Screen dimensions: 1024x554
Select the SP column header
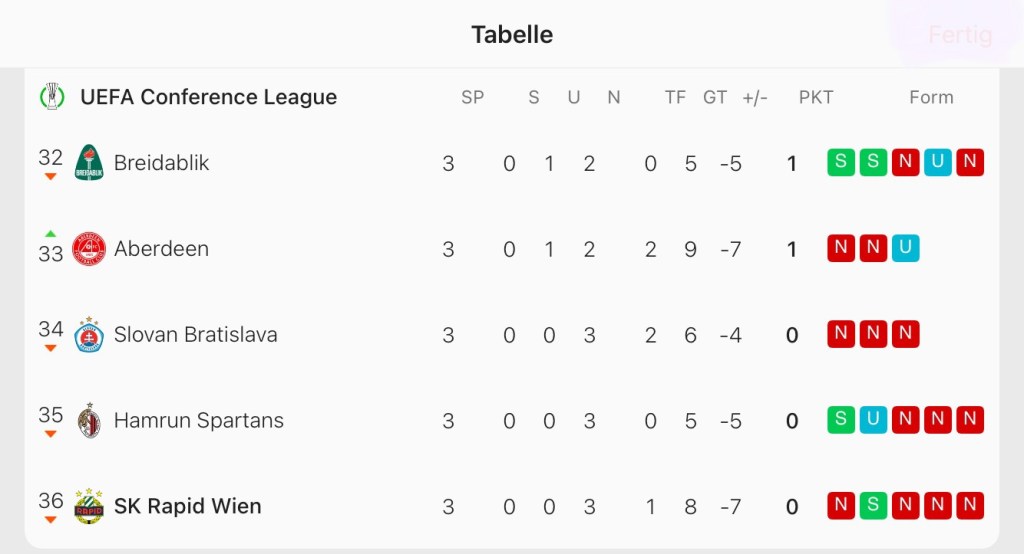coord(472,97)
